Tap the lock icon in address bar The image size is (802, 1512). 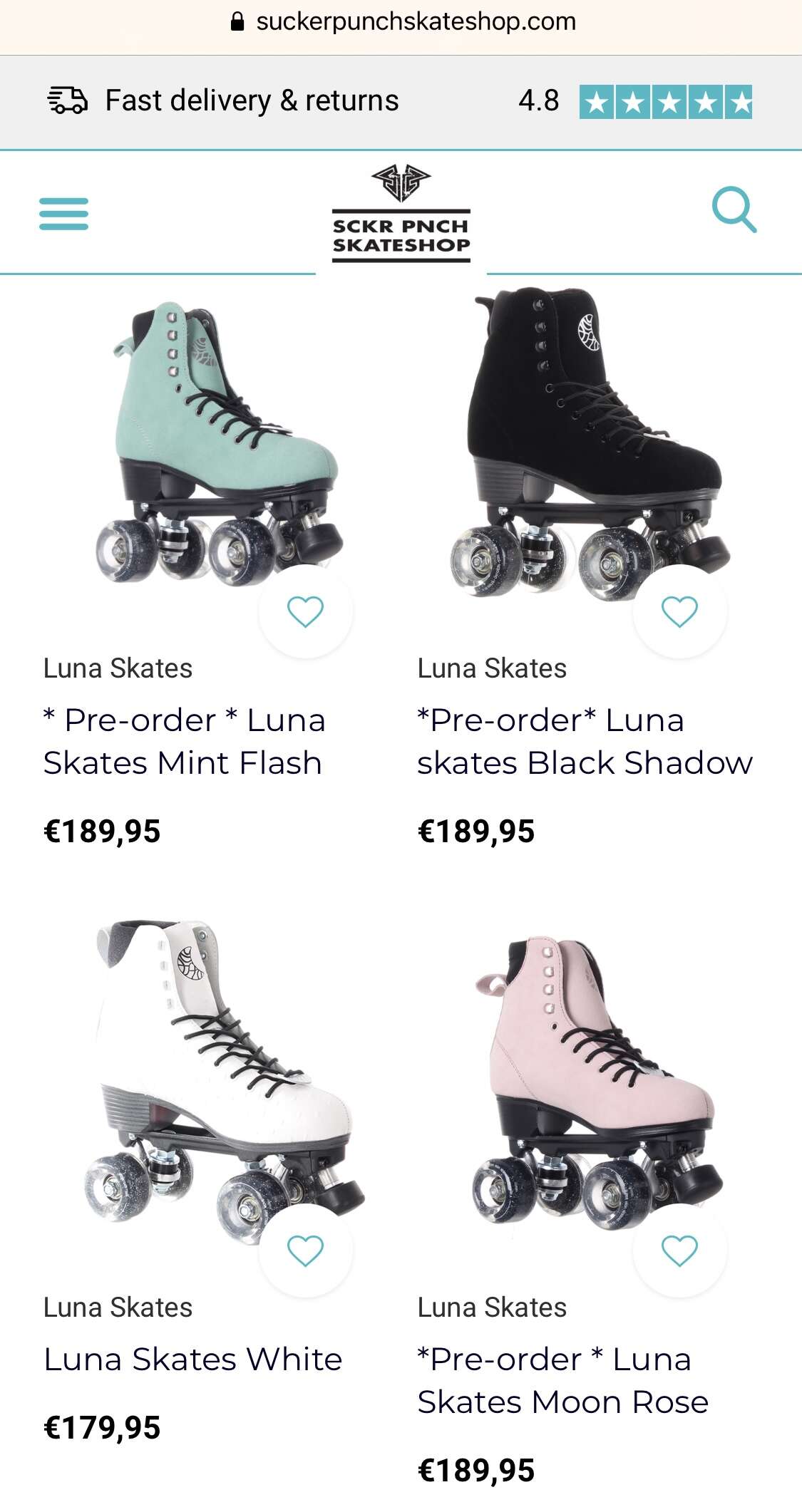pos(238,22)
